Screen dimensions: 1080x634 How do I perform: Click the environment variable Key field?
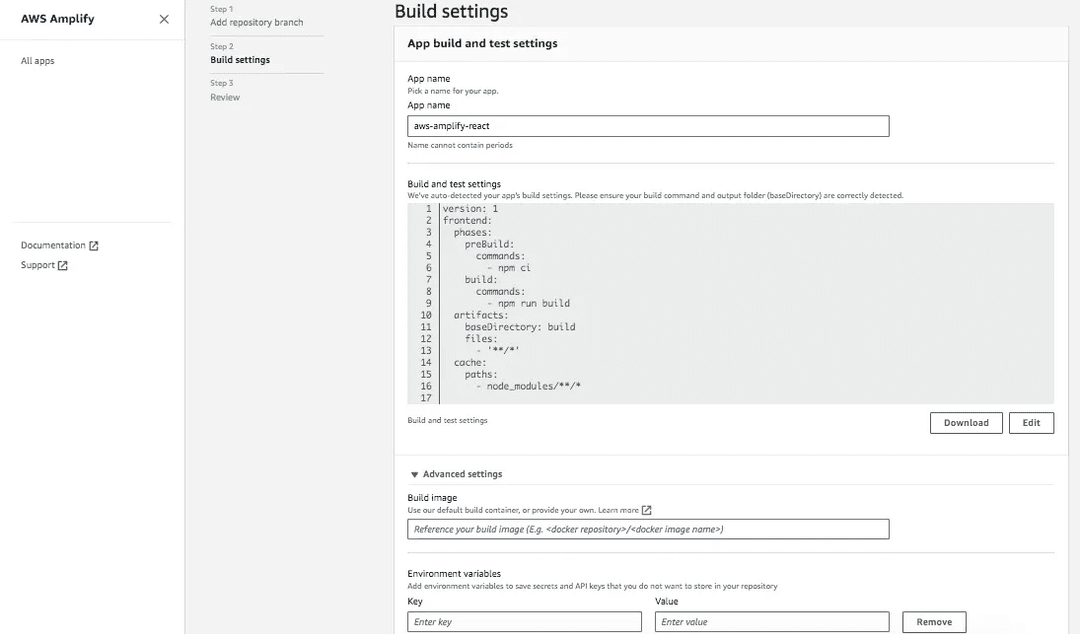(524, 622)
